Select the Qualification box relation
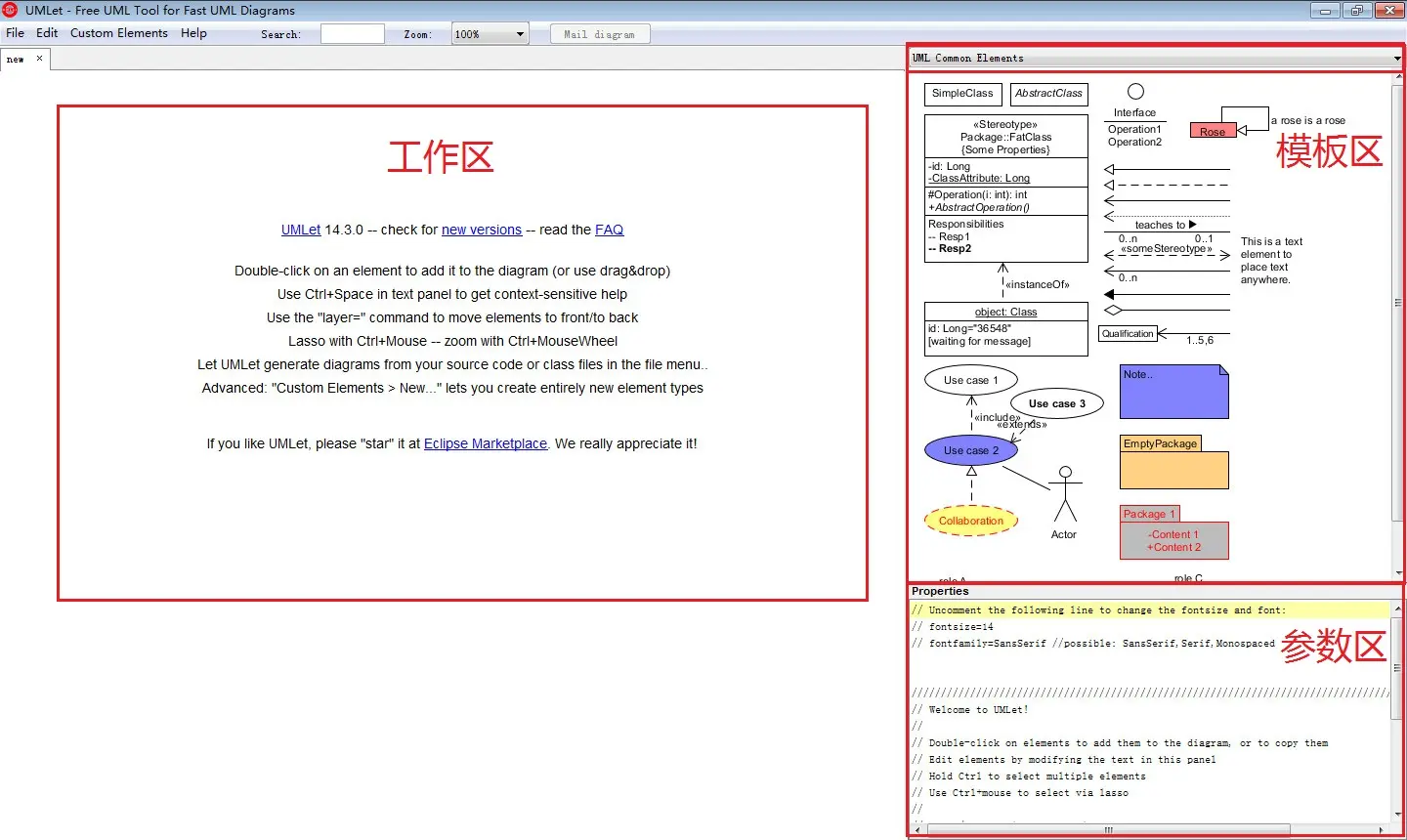This screenshot has height=840, width=1407. (x=1129, y=334)
